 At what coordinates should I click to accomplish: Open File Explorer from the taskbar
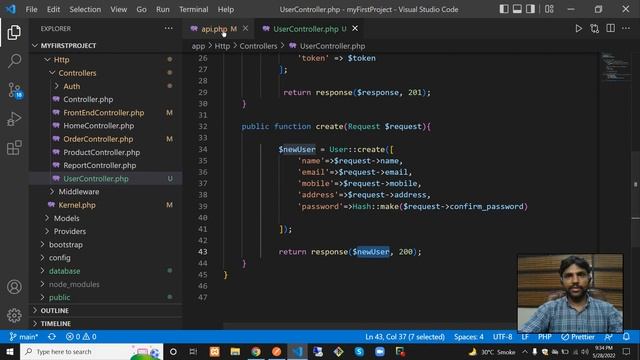coord(235,351)
